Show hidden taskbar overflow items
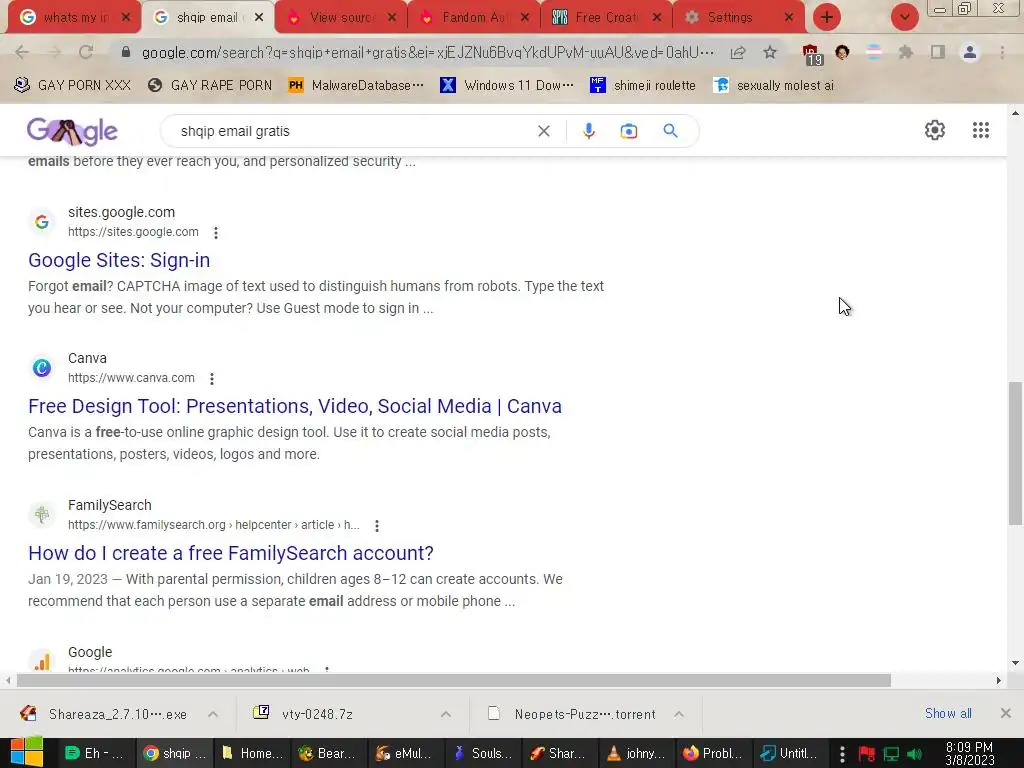This screenshot has height=768, width=1024. click(842, 754)
